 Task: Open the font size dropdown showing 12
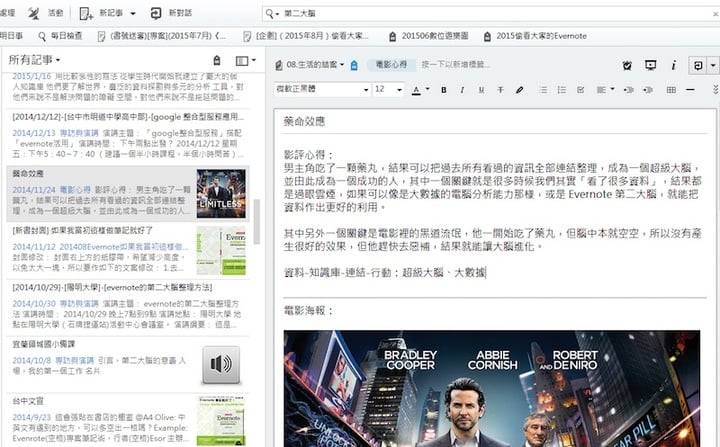[388, 90]
